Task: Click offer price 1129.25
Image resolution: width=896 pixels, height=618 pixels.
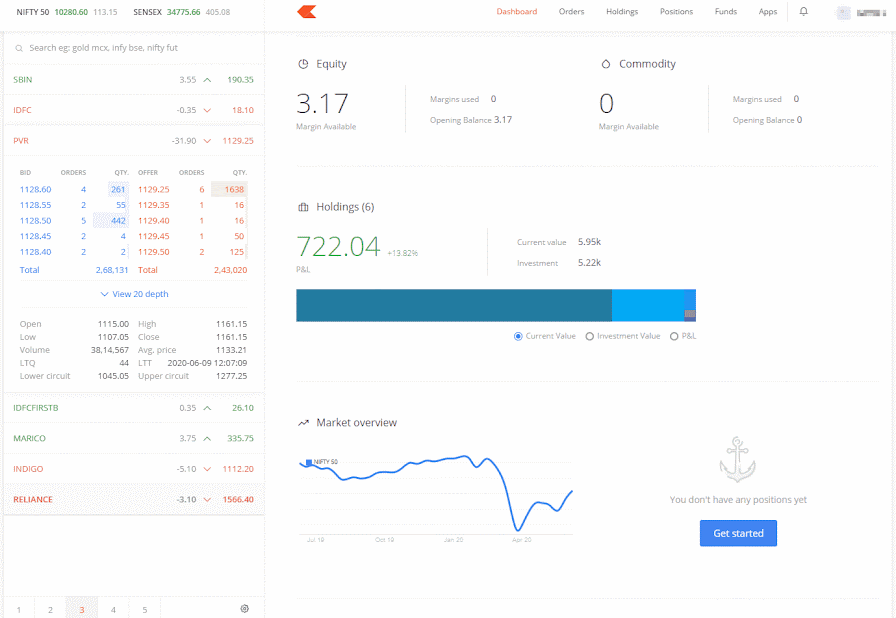Action: (154, 190)
